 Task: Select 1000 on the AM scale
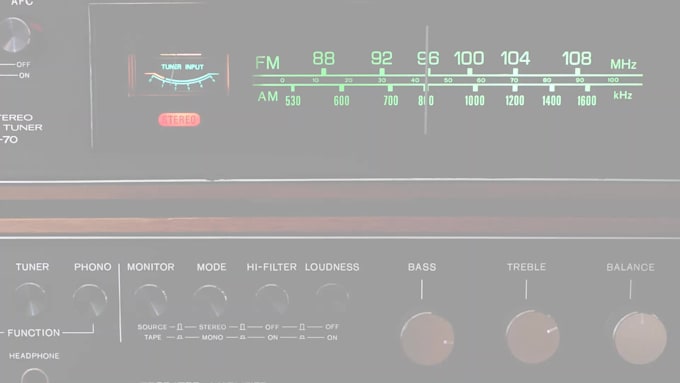(474, 101)
